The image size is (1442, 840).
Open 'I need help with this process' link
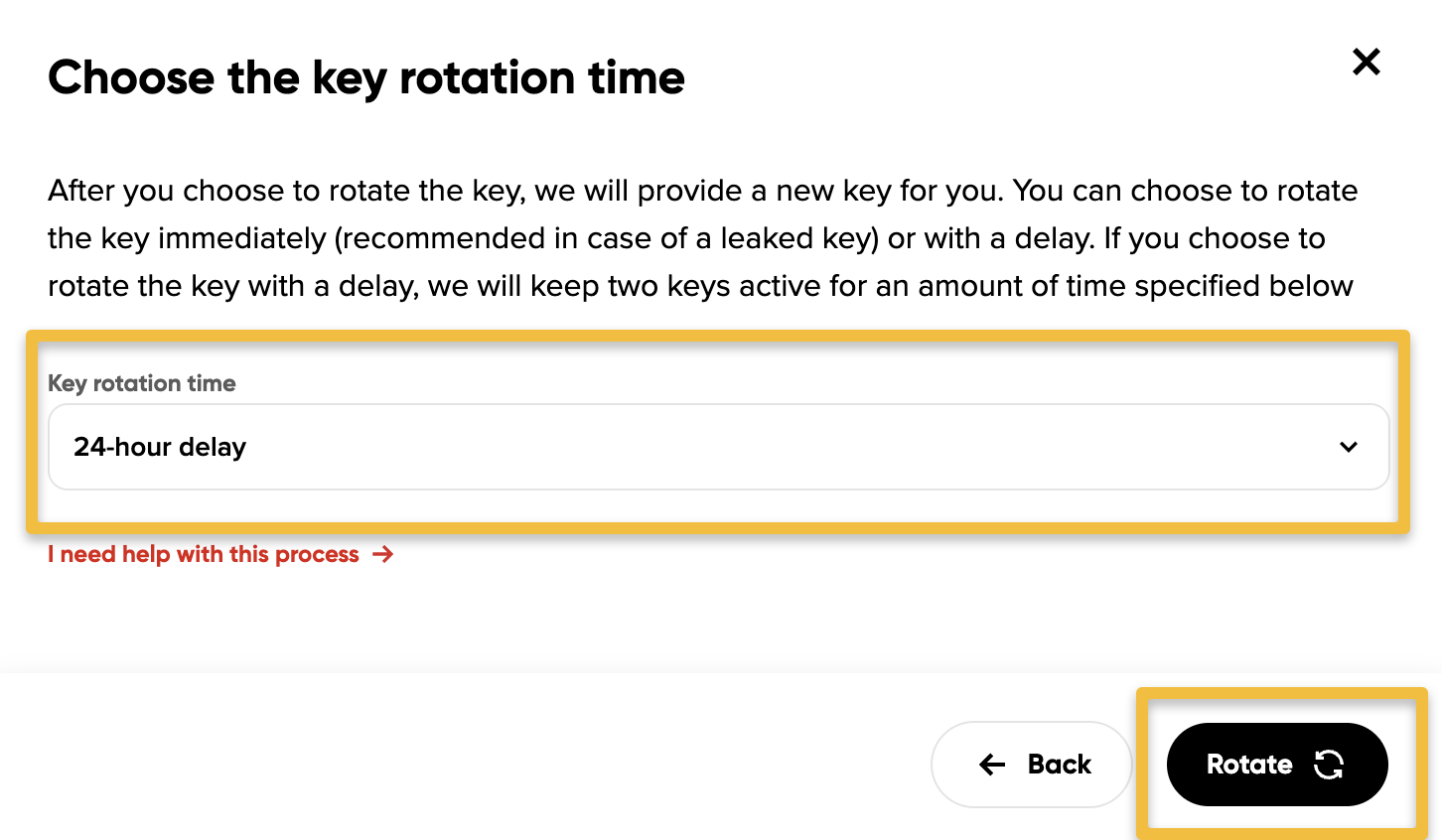pyautogui.click(x=202, y=554)
